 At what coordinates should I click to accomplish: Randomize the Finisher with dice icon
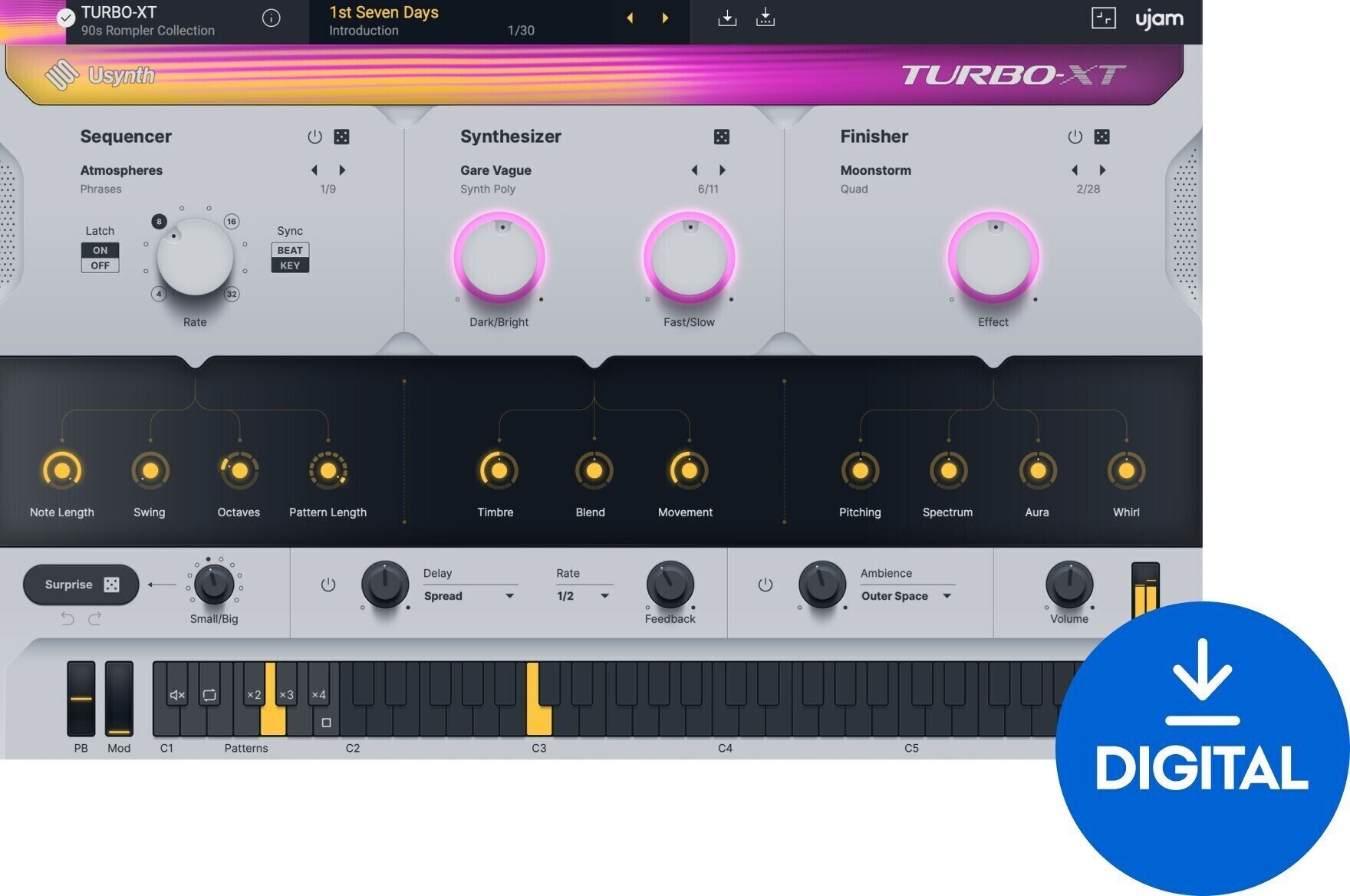[1102, 137]
